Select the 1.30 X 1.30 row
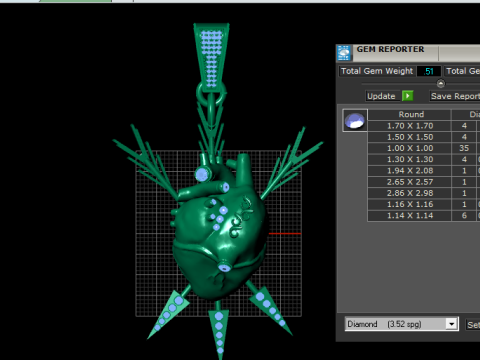This screenshot has width=480, height=360. pyautogui.click(x=424, y=159)
